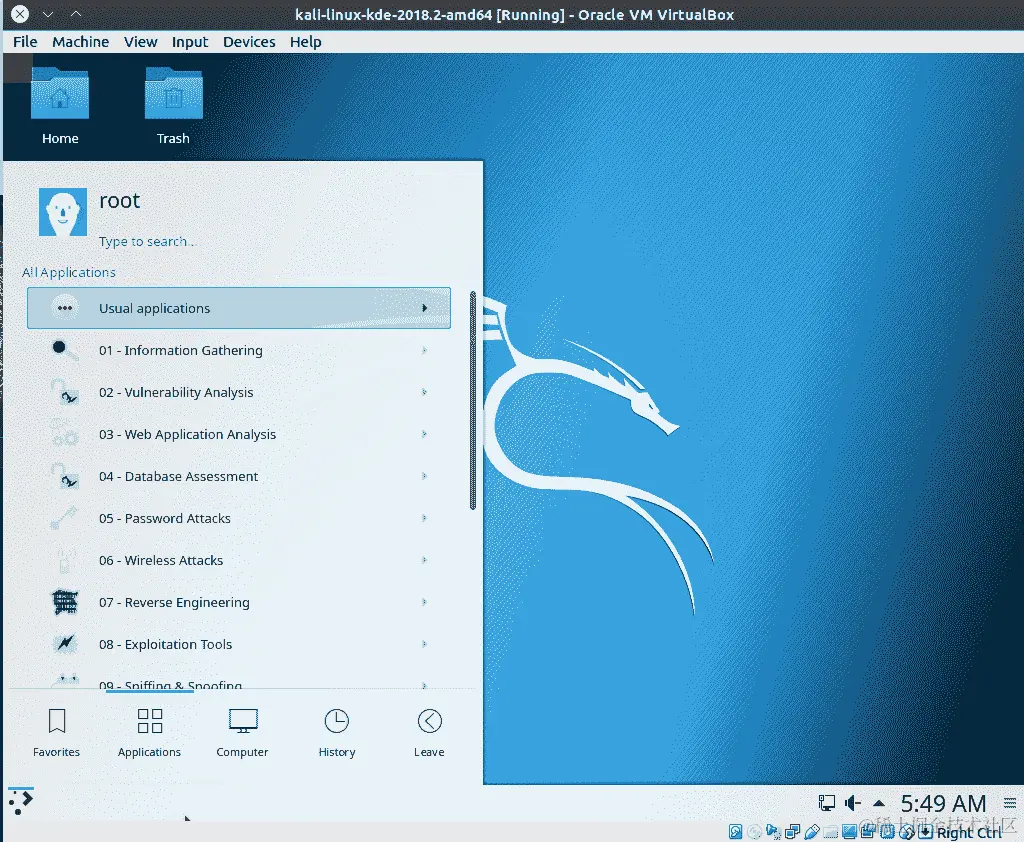
Task: Open the audio volume tray icon
Action: click(x=852, y=803)
